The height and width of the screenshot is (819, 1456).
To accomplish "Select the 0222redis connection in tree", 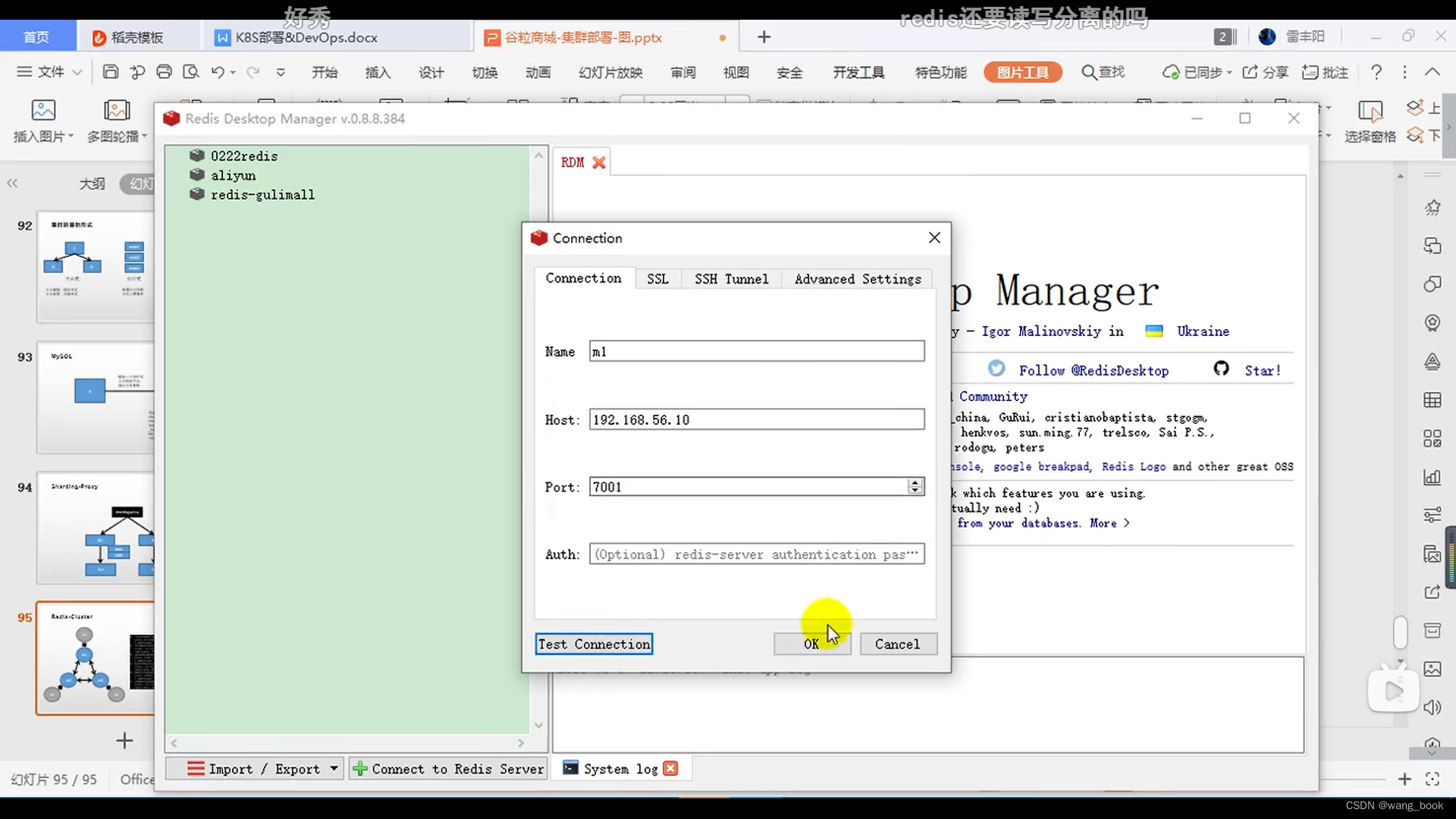I will click(x=244, y=155).
